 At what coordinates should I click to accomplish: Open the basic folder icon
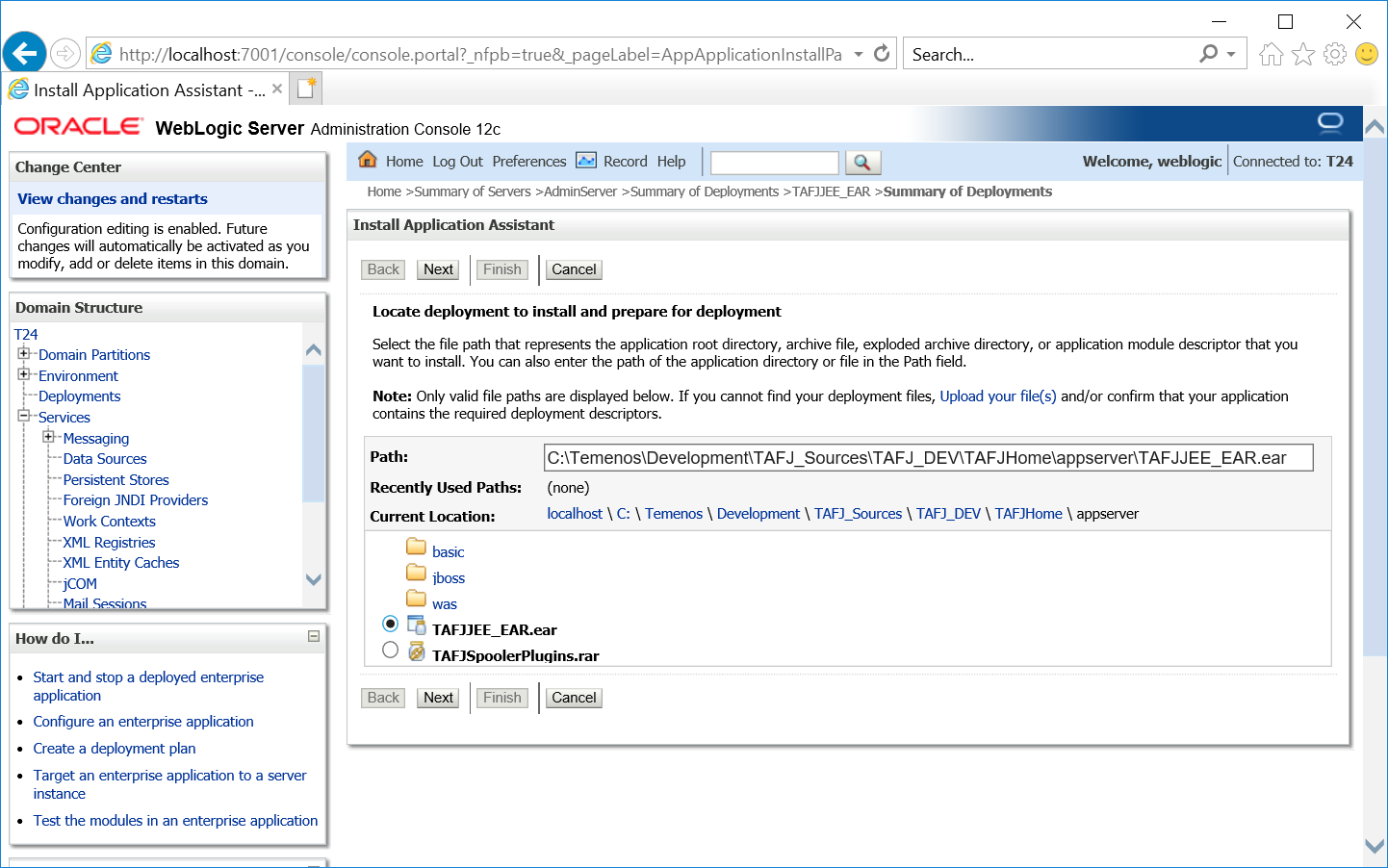coord(416,547)
